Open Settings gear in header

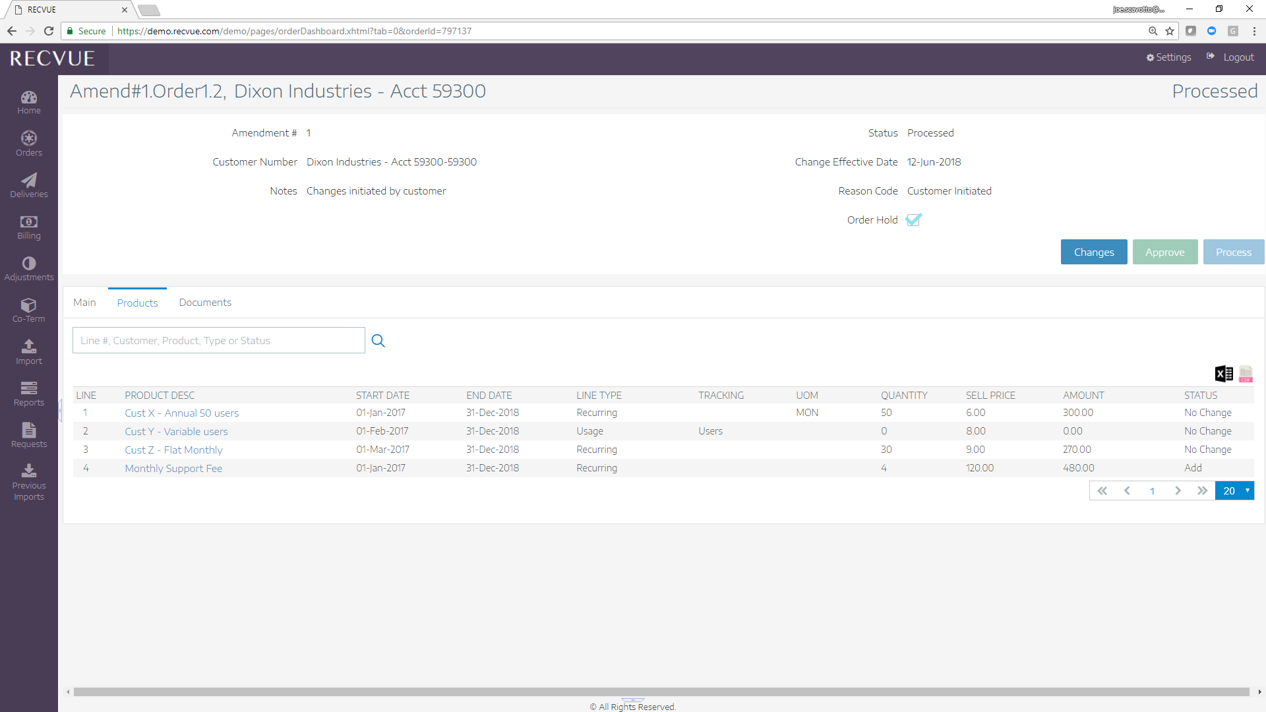point(1168,57)
